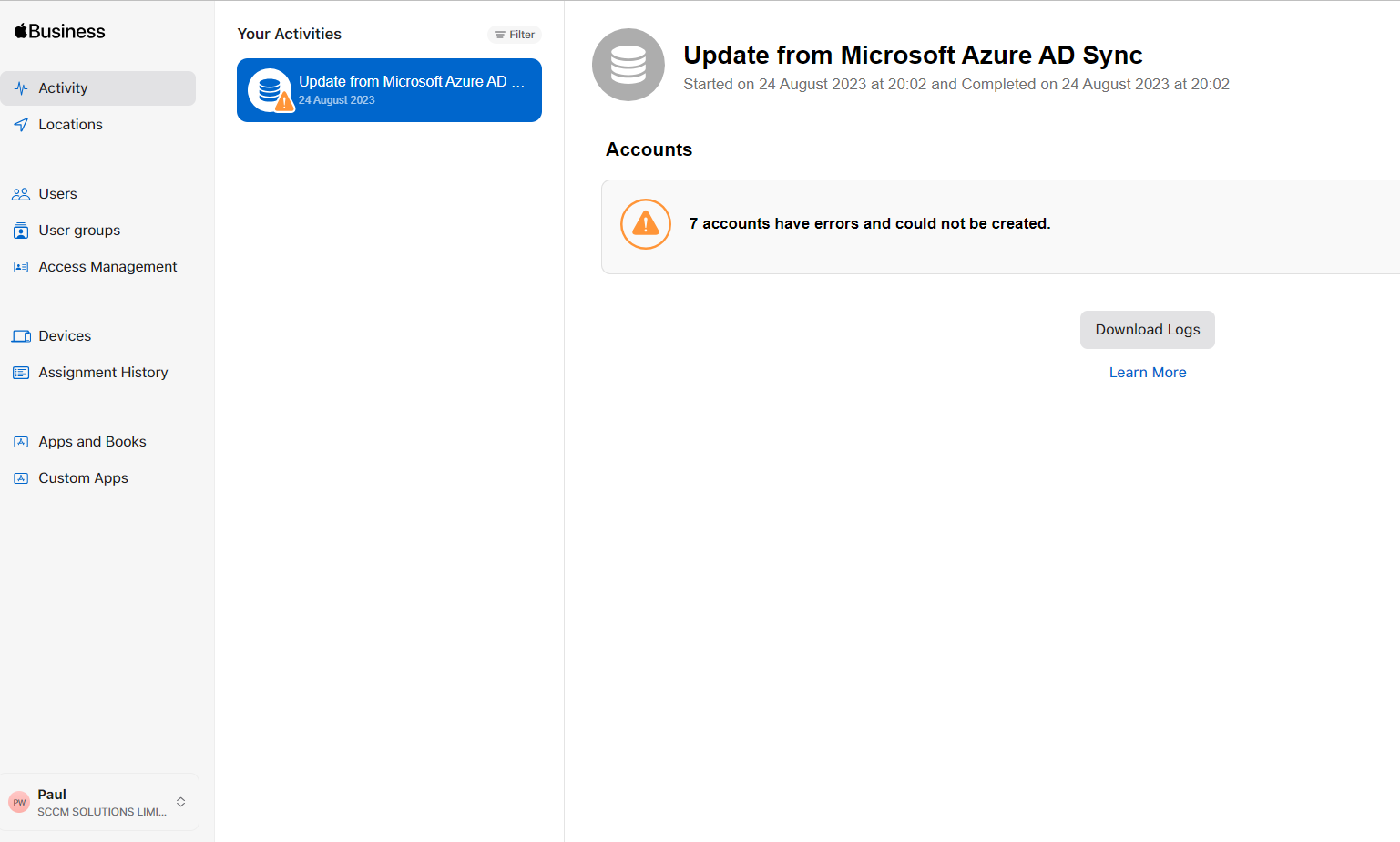This screenshot has height=842, width=1400.
Task: Expand the account switcher next to Paul
Action: tap(179, 802)
